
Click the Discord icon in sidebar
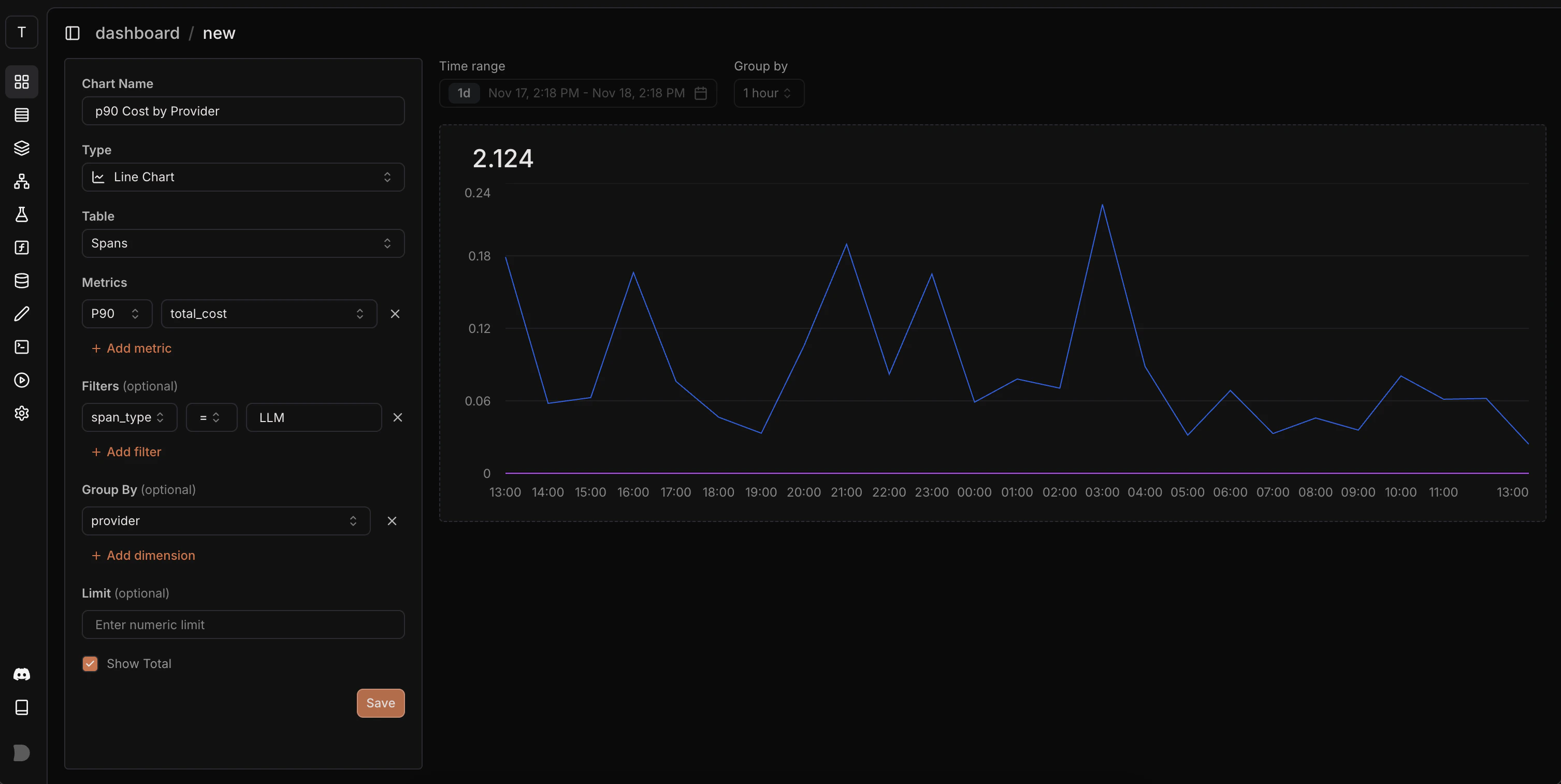coord(22,674)
